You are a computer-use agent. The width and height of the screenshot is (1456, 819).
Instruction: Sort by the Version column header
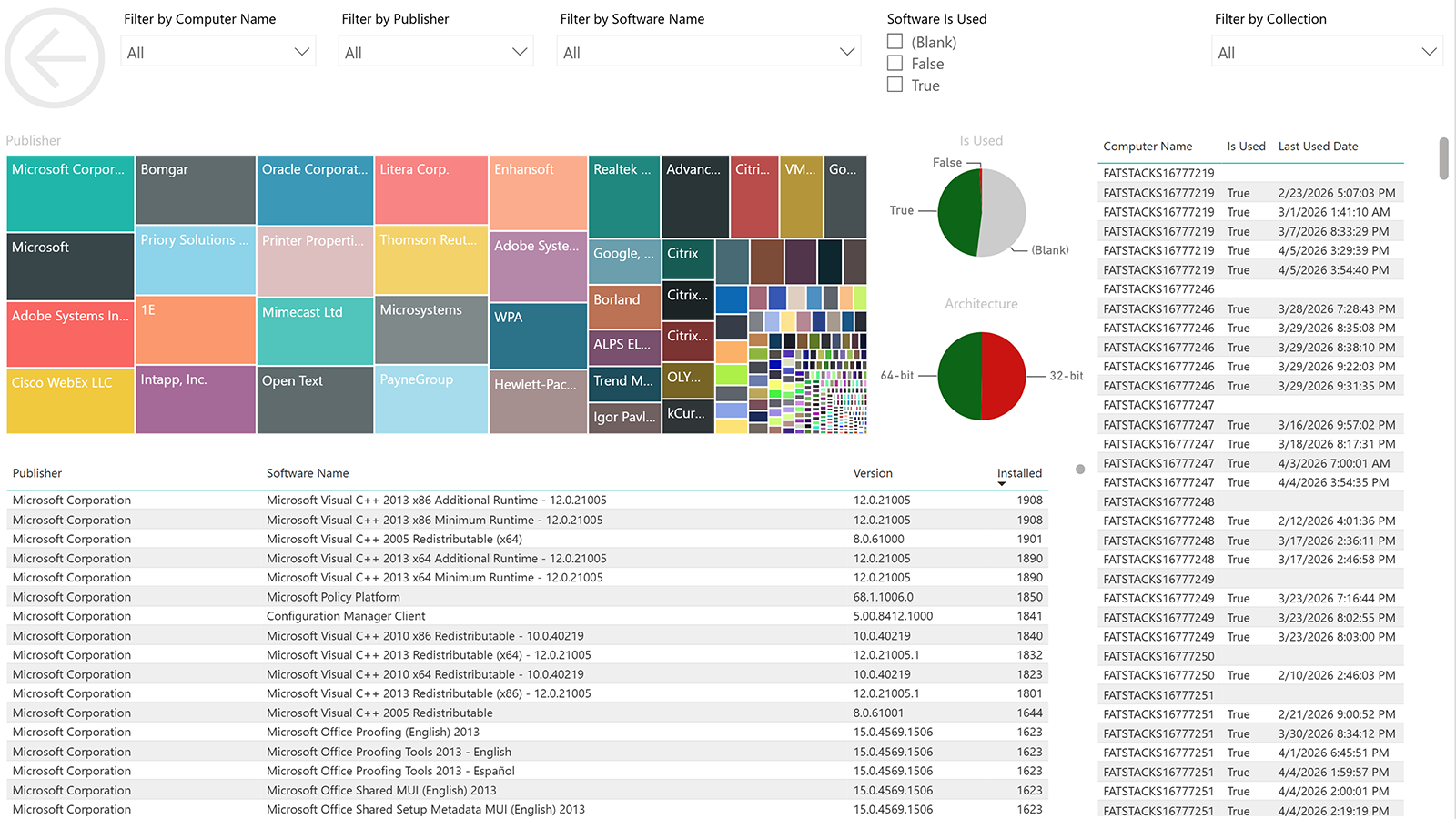(873, 473)
